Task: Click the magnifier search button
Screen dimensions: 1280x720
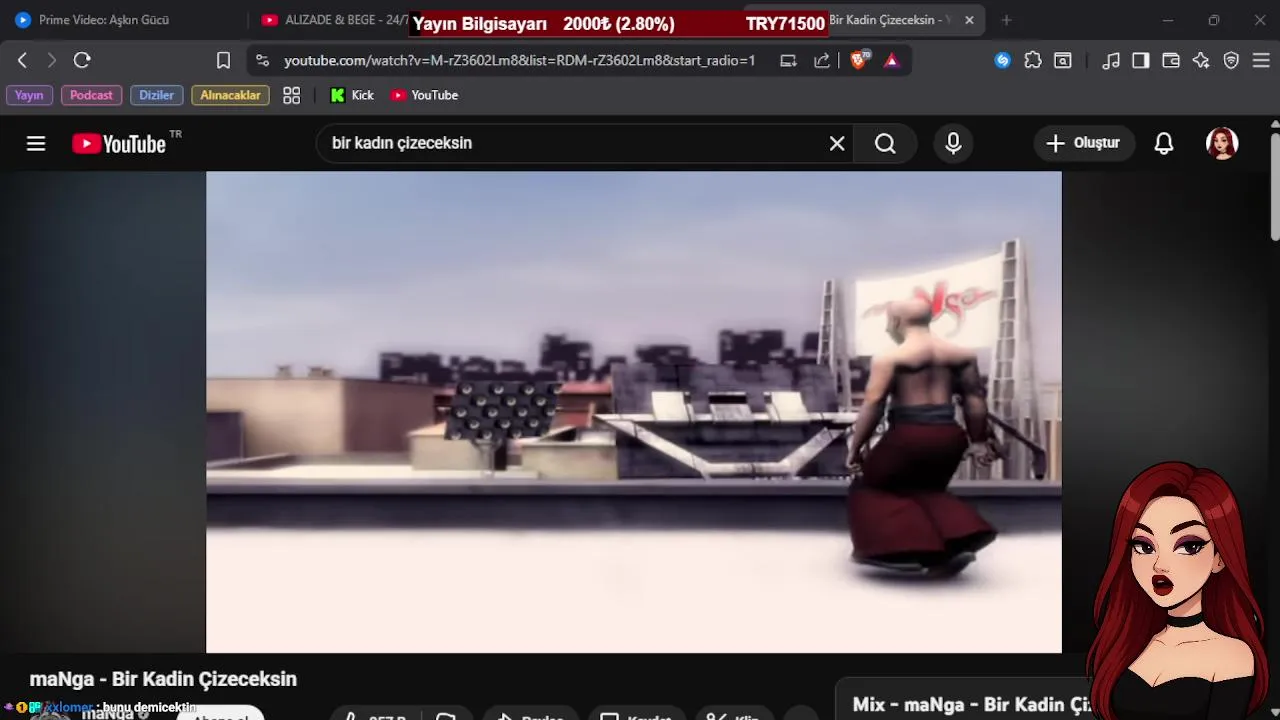Action: (x=885, y=143)
